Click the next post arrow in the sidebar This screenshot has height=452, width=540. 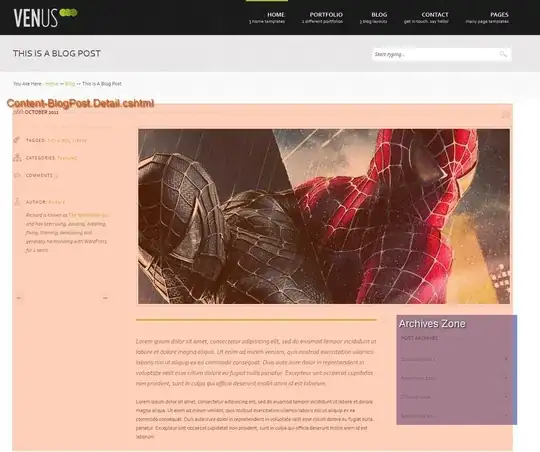tap(105, 298)
